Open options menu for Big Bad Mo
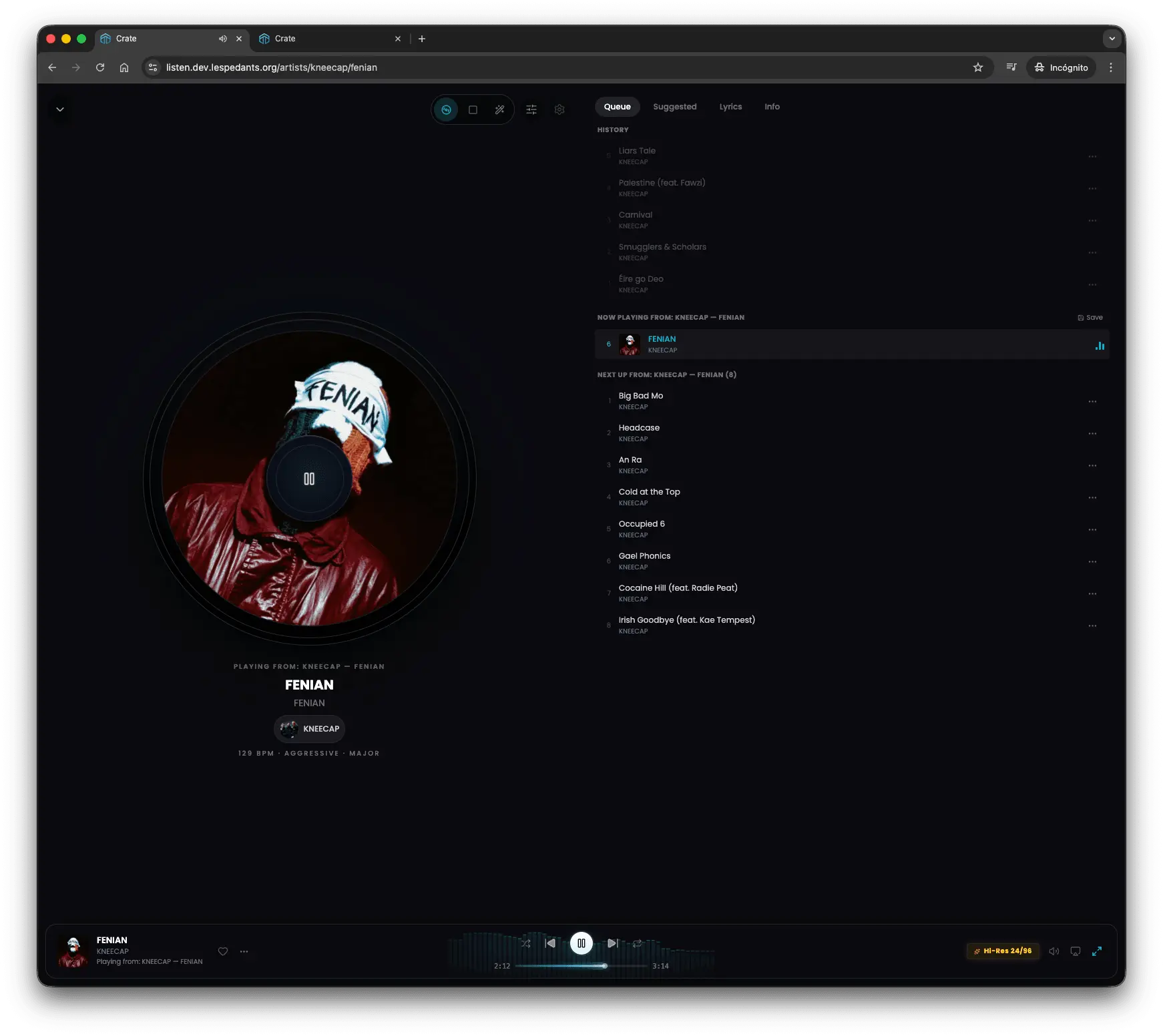Screen dimensions: 1163x1036 [x=1092, y=401]
